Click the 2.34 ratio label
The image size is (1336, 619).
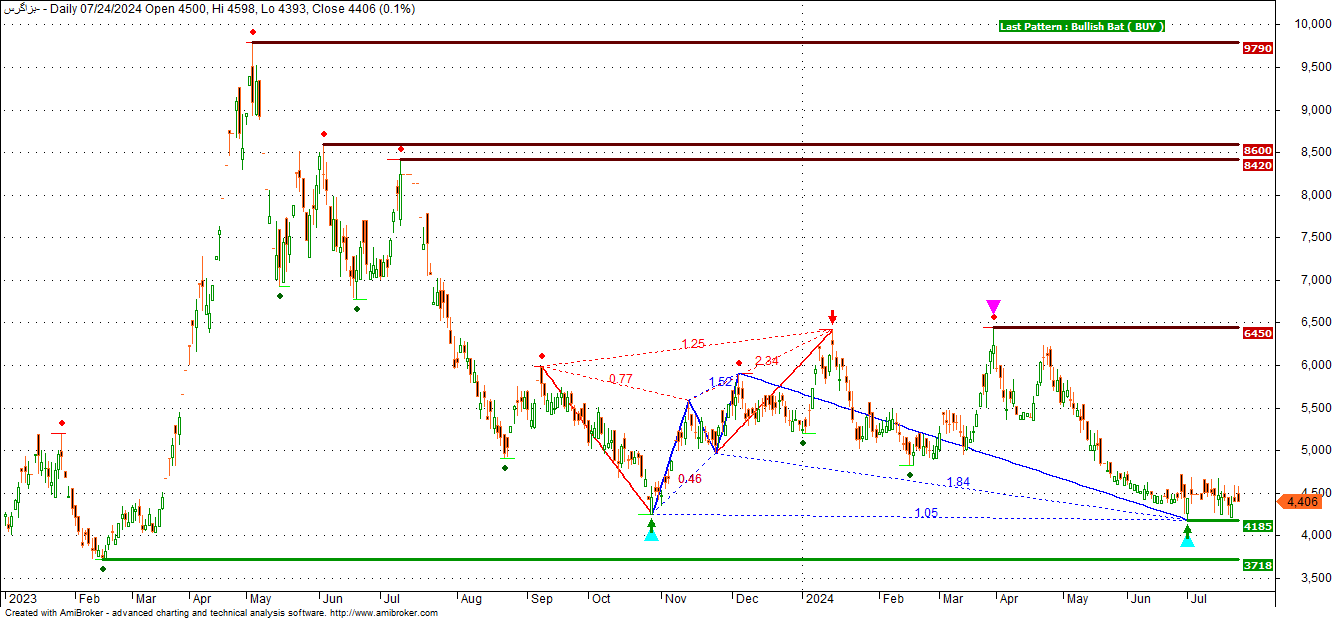[767, 361]
